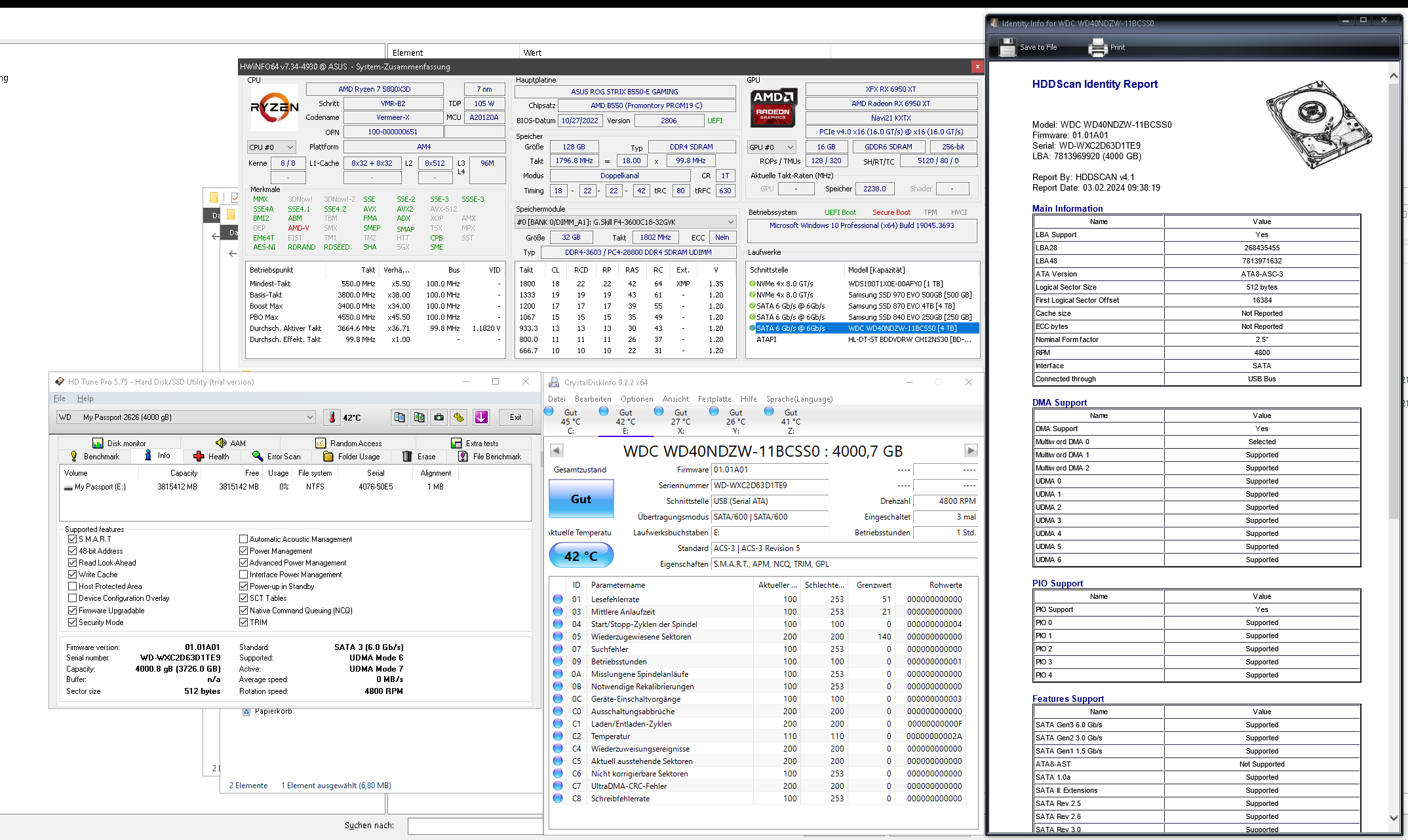Click the Print icon in HDDScan report
Screen dimensions: 1408x840
pos(1098,47)
